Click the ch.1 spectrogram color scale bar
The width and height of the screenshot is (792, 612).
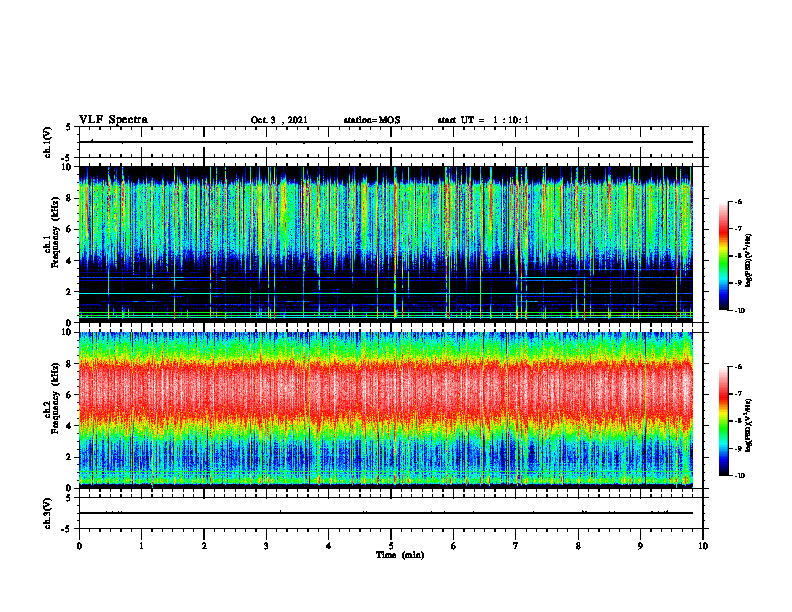tap(723, 256)
